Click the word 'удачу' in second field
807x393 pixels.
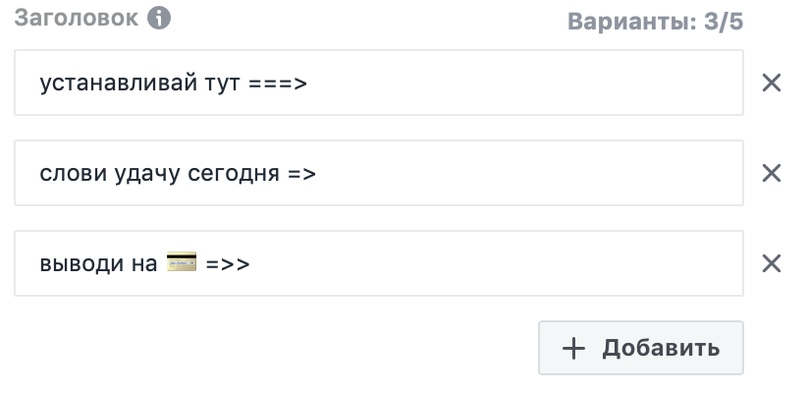click(x=147, y=175)
